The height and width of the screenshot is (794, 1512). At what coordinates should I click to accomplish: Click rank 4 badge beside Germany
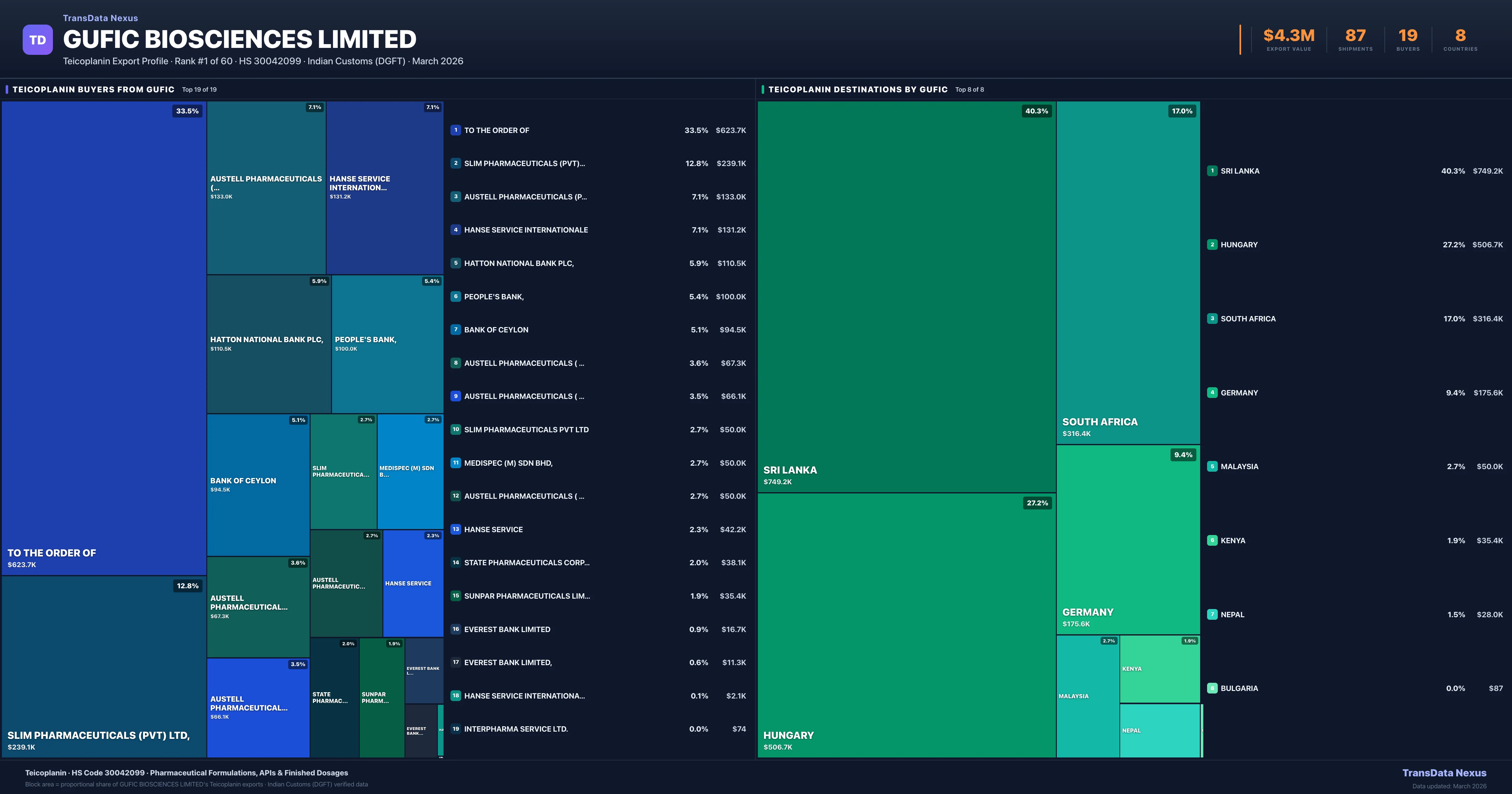pos(1212,393)
